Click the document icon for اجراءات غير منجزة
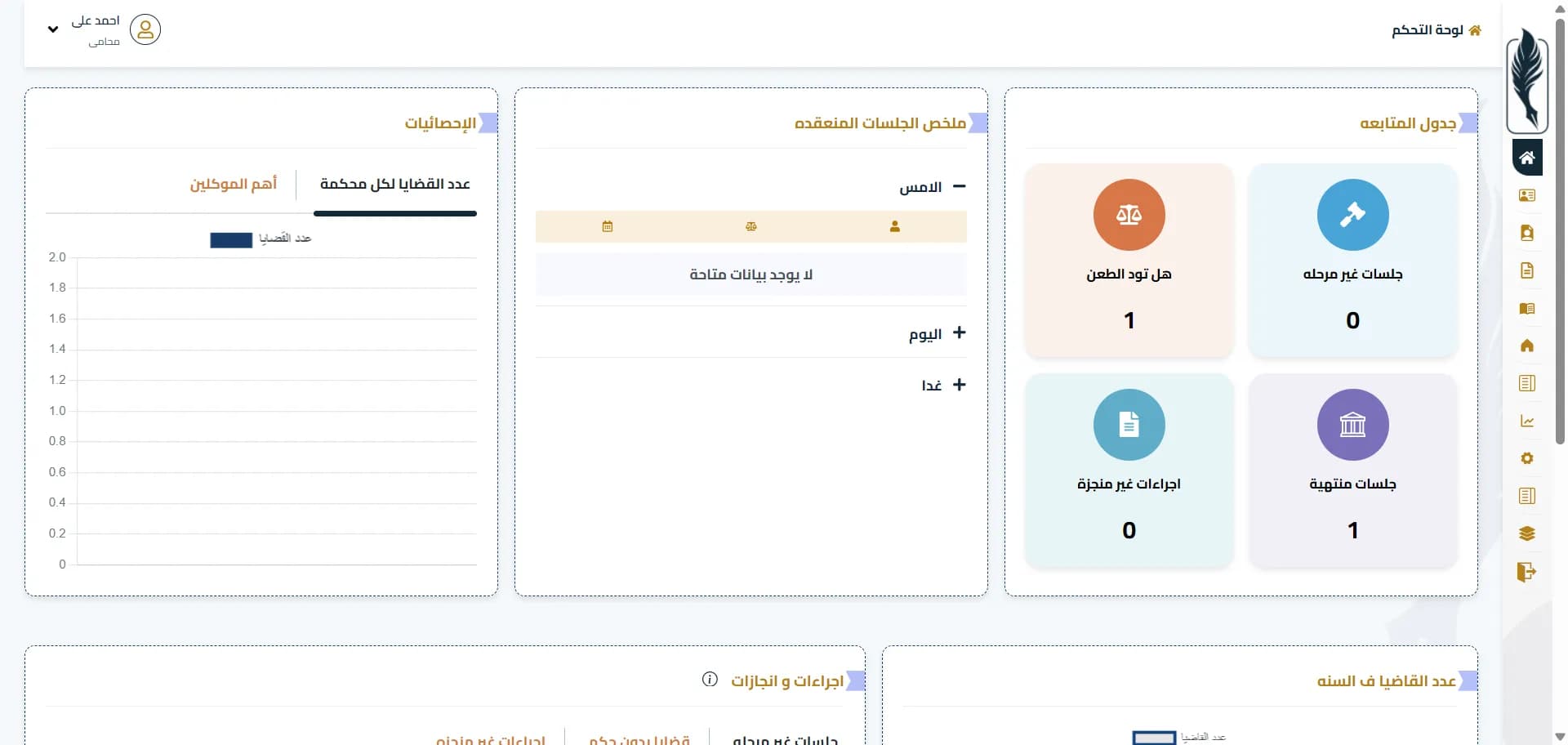The width and height of the screenshot is (1568, 745). click(x=1129, y=425)
